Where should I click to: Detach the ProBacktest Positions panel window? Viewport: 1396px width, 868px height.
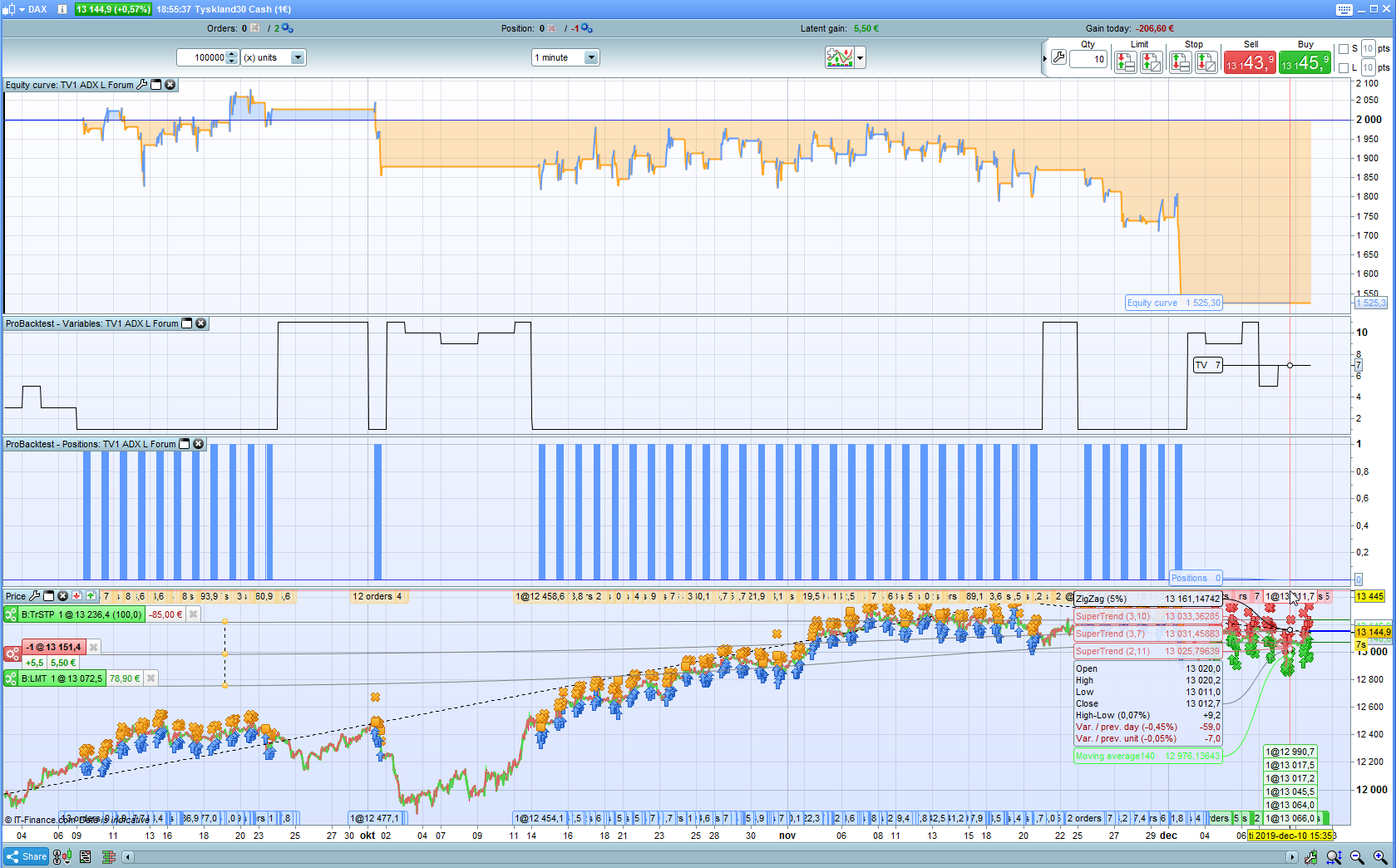[185, 444]
